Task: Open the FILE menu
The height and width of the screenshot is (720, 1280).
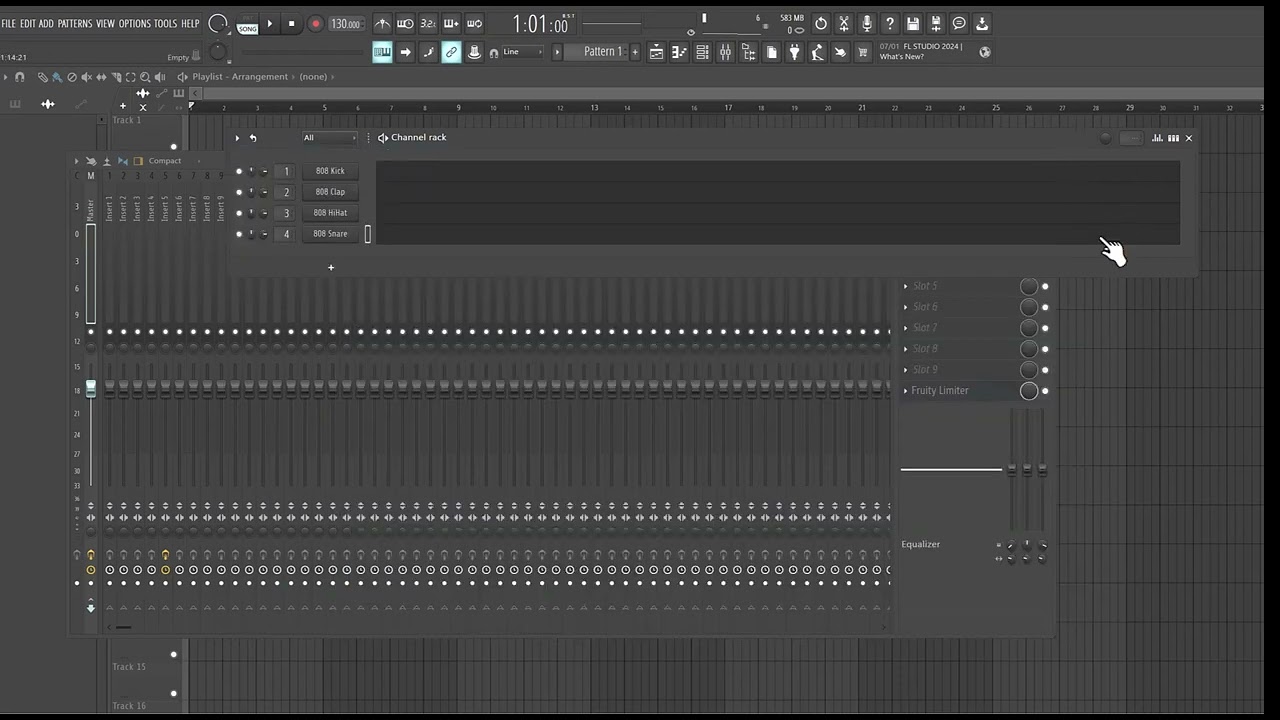Action: (x=8, y=23)
